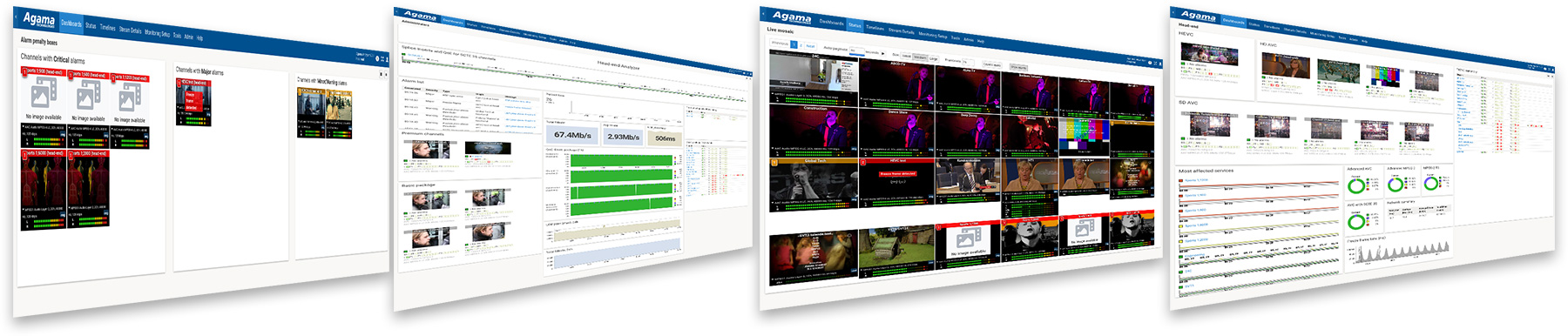Click the Agama logo in the leftmost dashboard
The image size is (1568, 336).
point(39,19)
